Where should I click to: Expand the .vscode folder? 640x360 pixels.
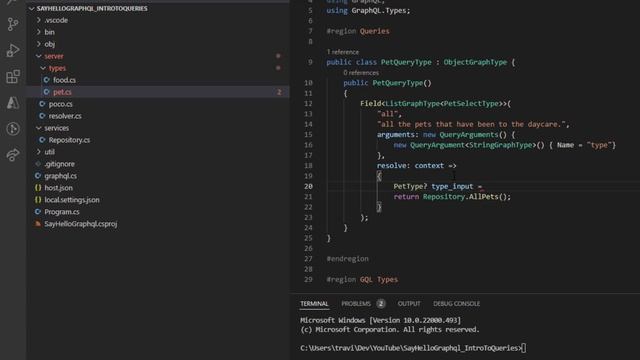(x=56, y=20)
